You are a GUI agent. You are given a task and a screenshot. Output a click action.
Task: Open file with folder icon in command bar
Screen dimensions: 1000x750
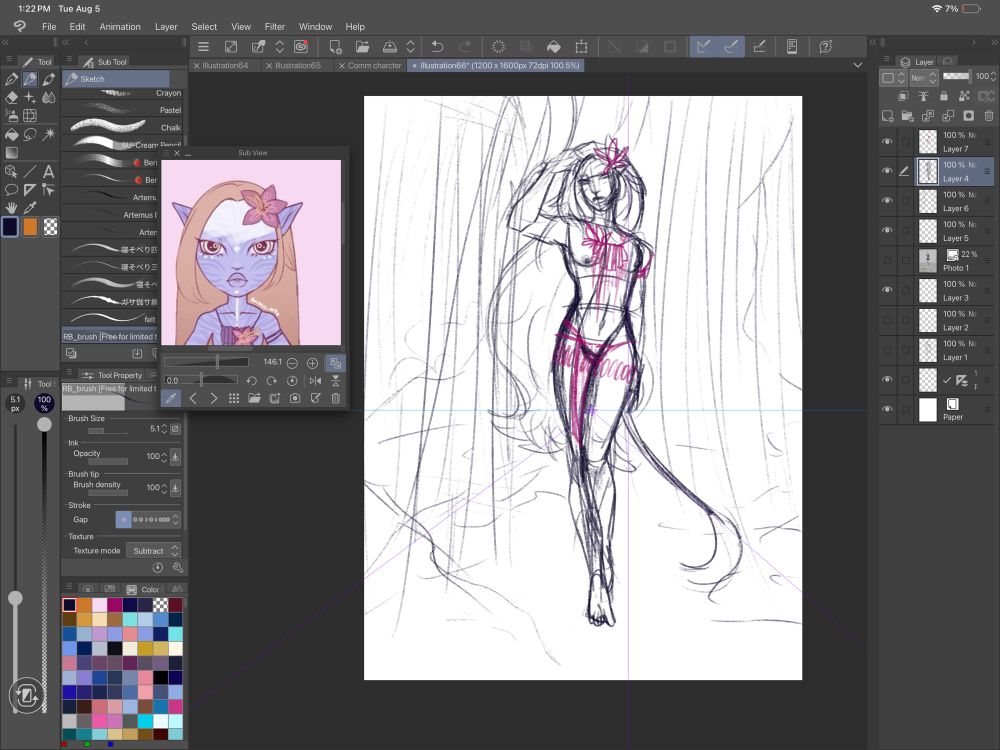pyautogui.click(x=362, y=47)
